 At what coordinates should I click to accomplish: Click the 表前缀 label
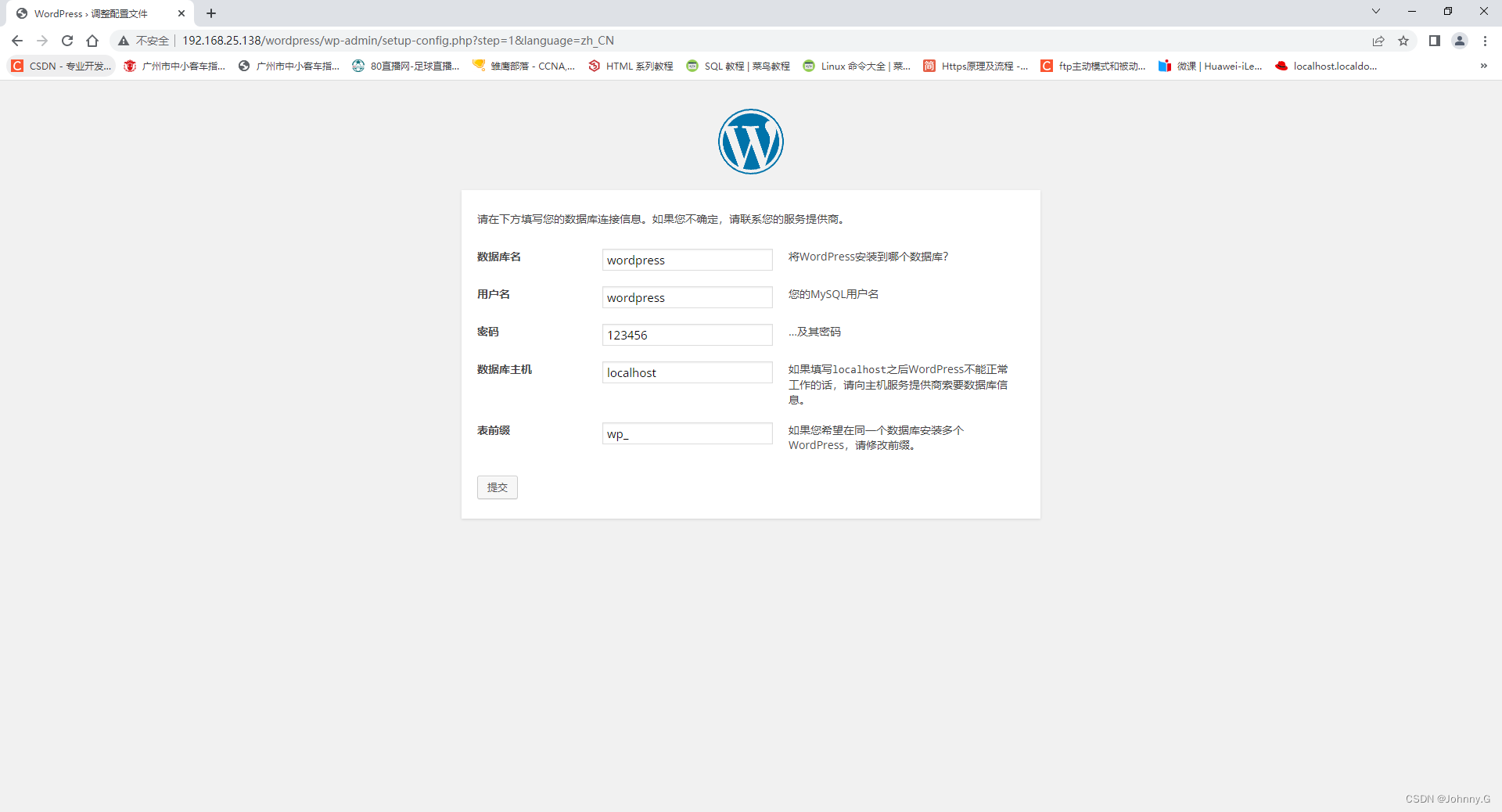[x=494, y=430]
